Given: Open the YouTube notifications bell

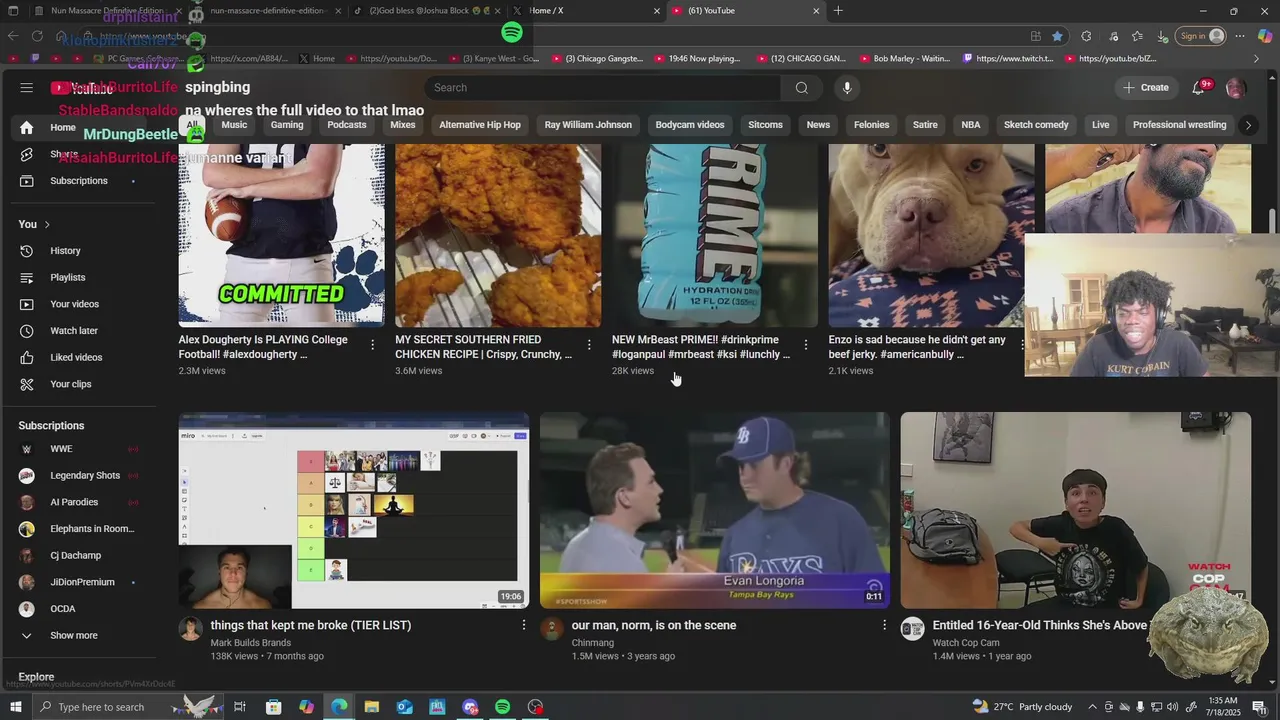Looking at the screenshot, I should [1198, 88].
